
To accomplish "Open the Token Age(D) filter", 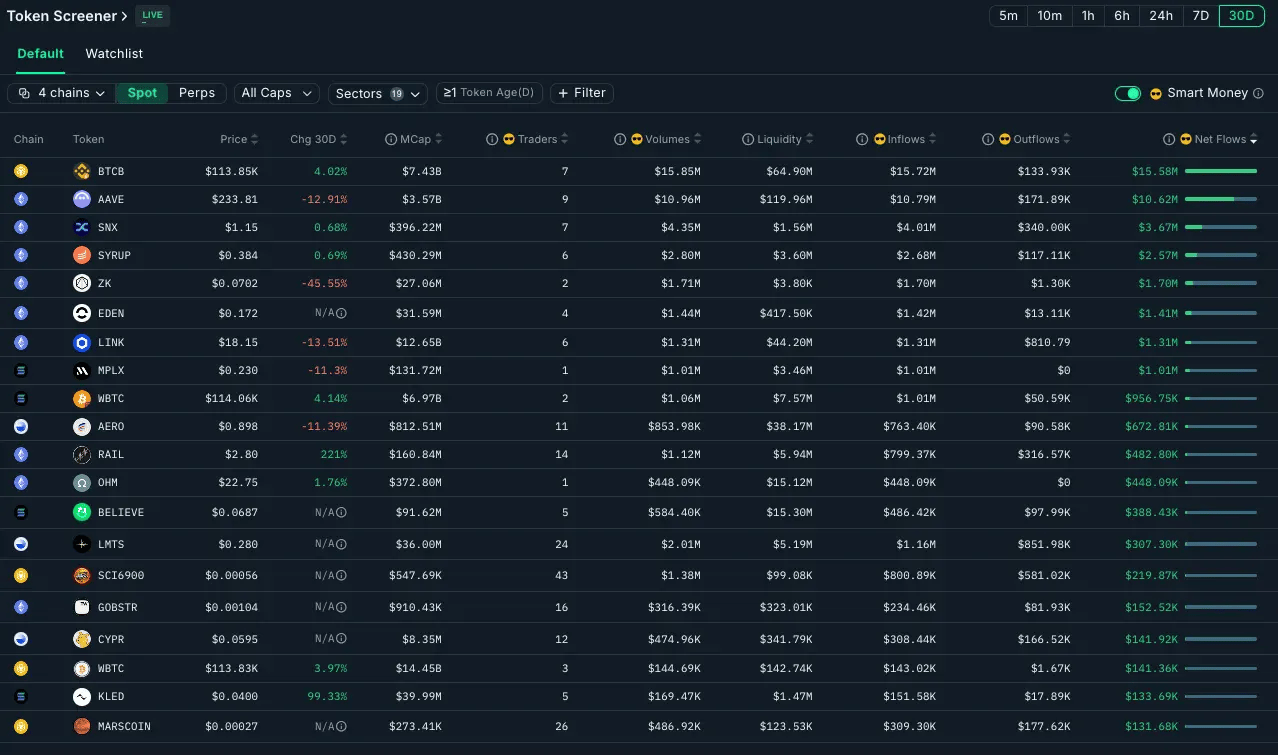I will (489, 93).
